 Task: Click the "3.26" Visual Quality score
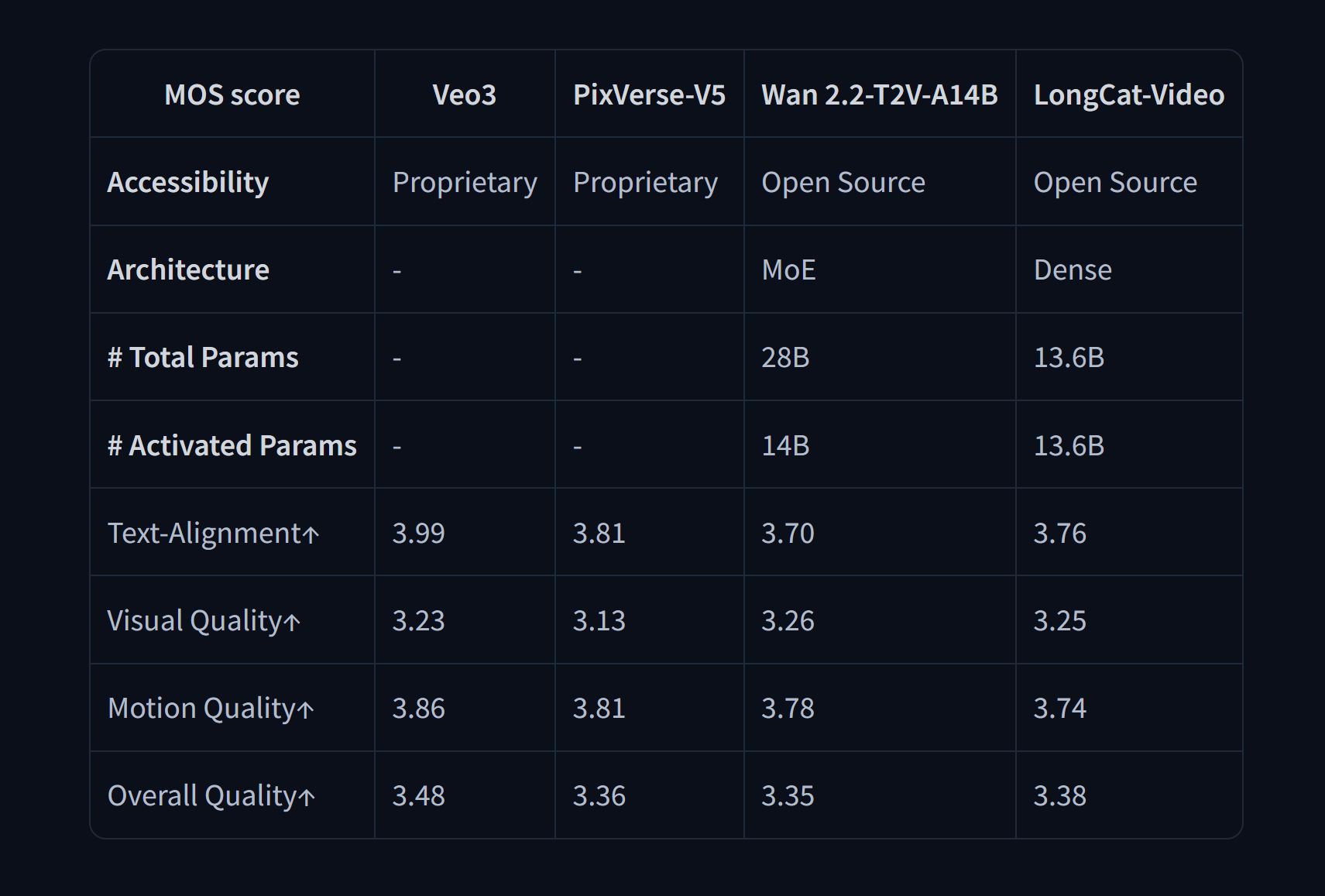788,620
